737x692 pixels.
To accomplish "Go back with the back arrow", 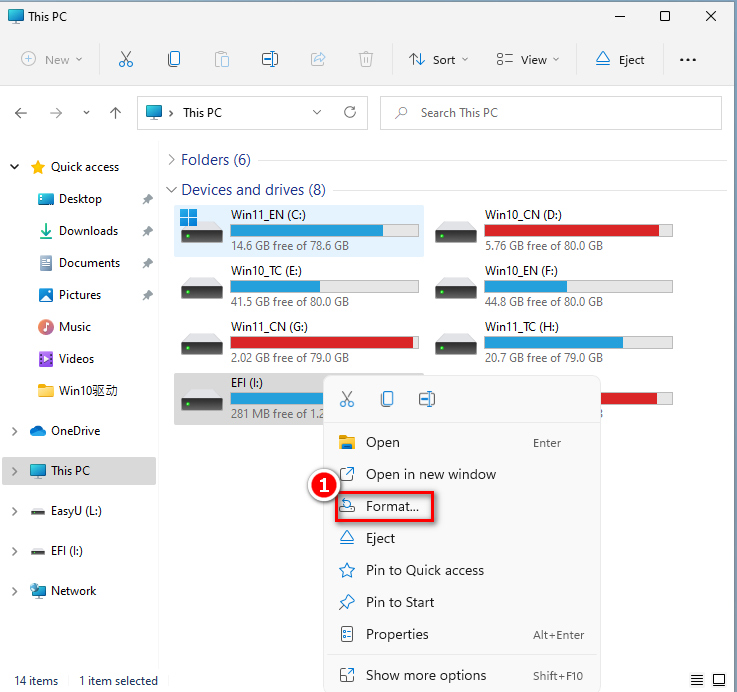I will point(21,113).
